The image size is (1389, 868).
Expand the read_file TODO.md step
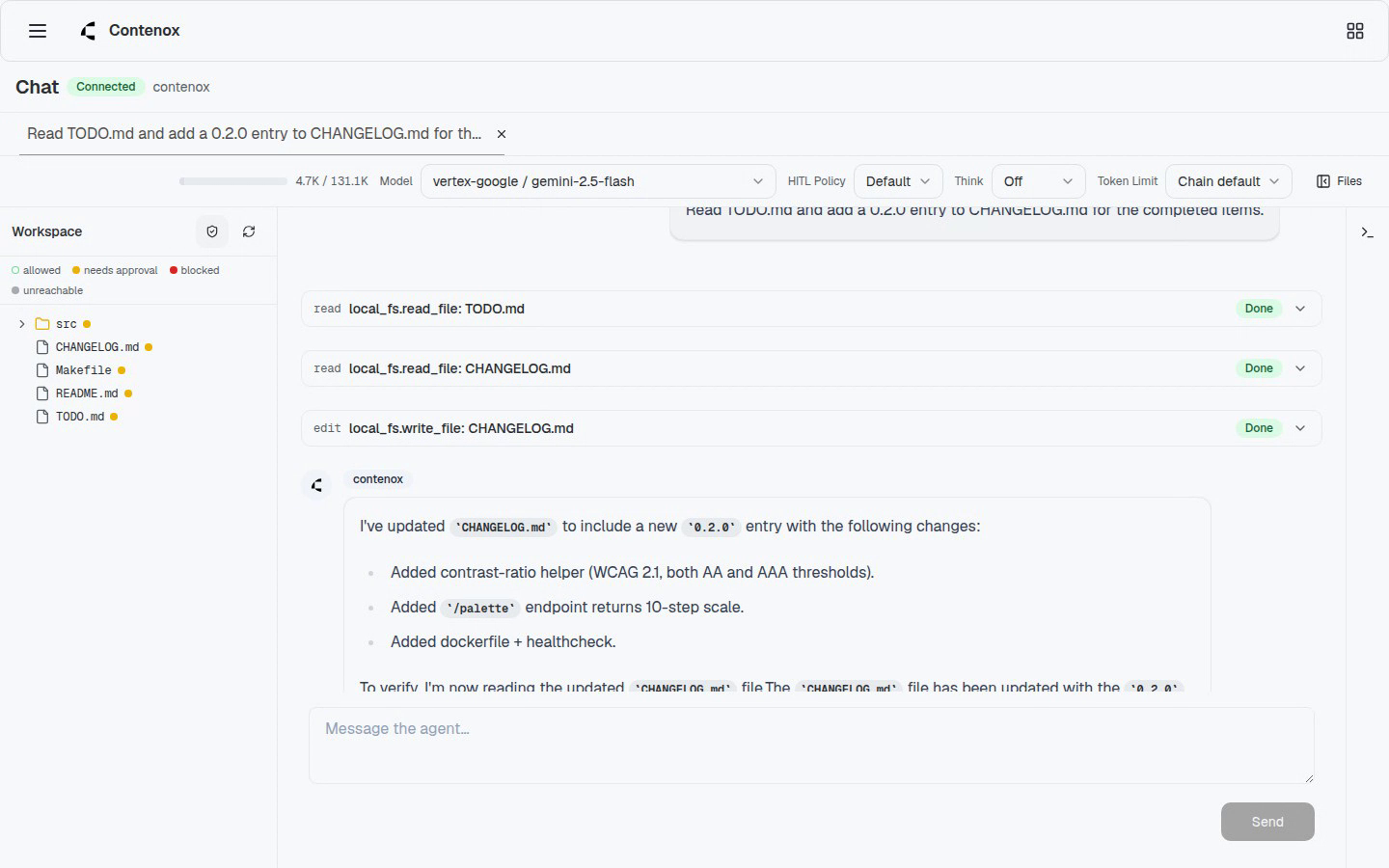(1300, 309)
